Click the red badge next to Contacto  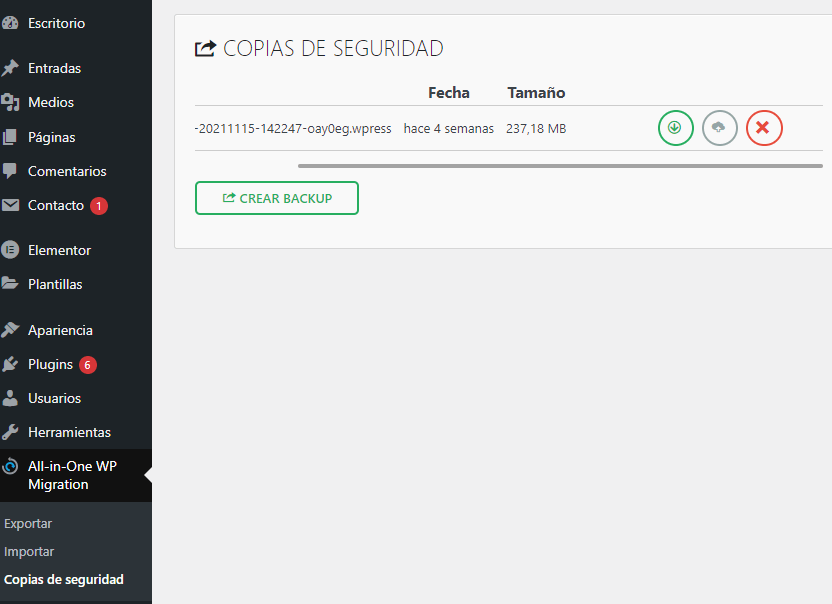[x=99, y=206]
